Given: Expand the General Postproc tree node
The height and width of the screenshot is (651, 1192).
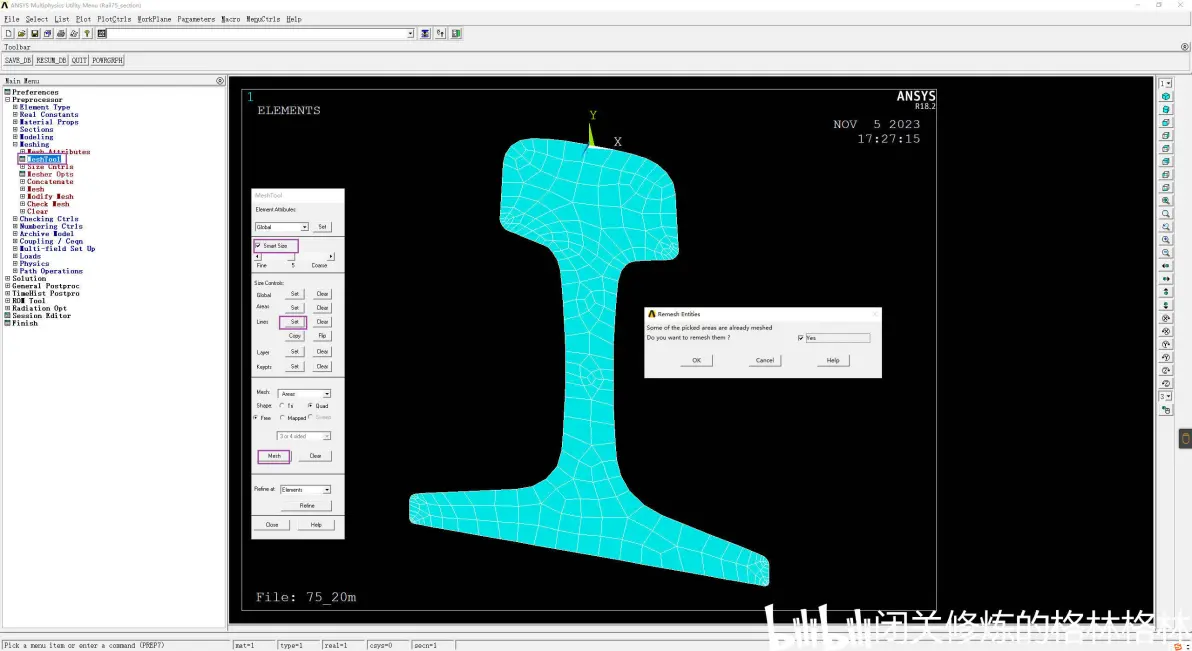Looking at the screenshot, I should coord(8,286).
